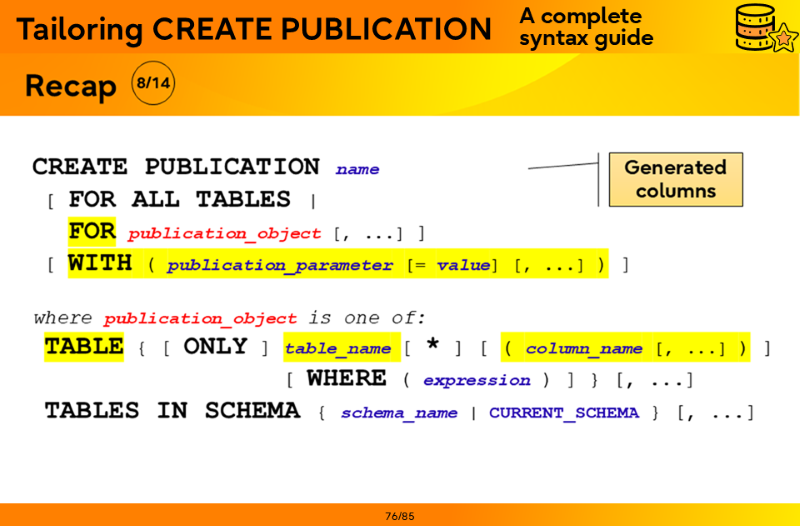The image size is (800, 526).
Task: Click the FOR ALL TABLES text
Action: point(180,199)
